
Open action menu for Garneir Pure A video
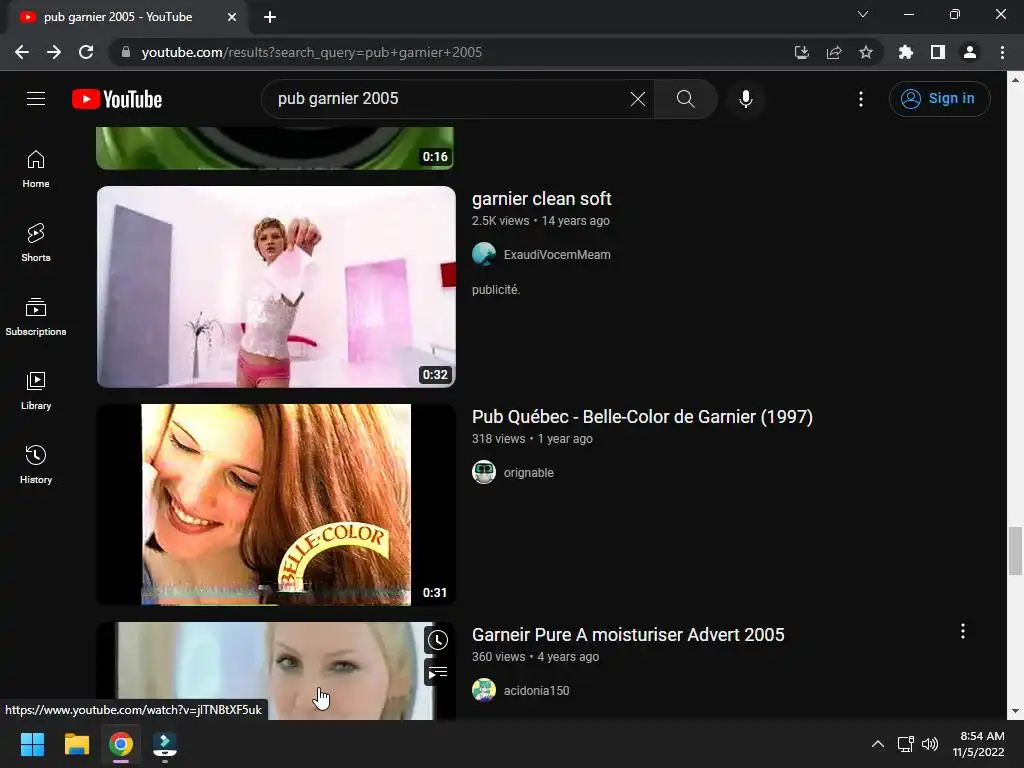963,631
